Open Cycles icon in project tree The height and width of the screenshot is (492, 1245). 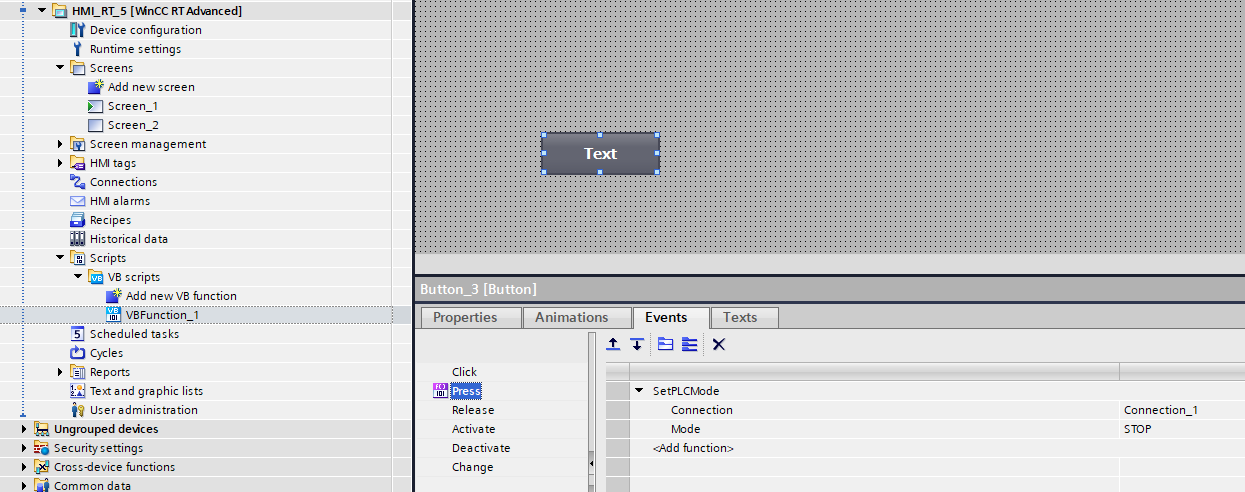click(77, 353)
